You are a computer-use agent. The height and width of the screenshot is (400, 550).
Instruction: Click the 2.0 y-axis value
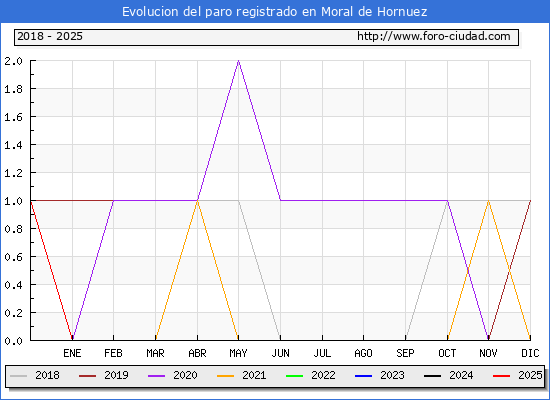click(13, 61)
